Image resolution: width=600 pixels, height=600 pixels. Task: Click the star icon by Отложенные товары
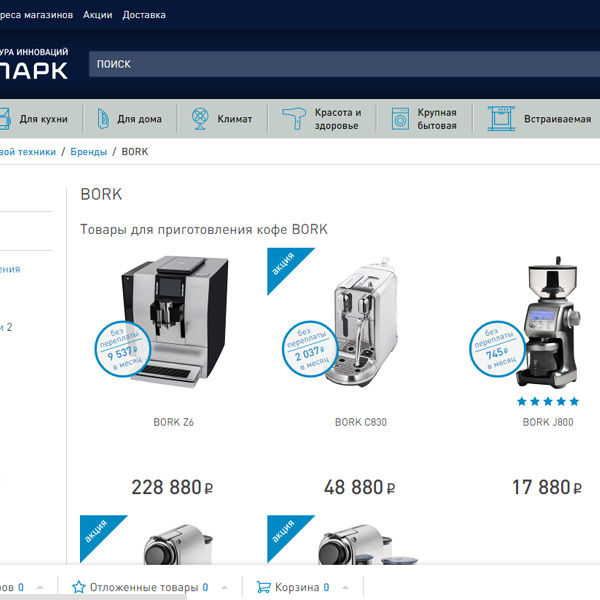click(x=79, y=587)
